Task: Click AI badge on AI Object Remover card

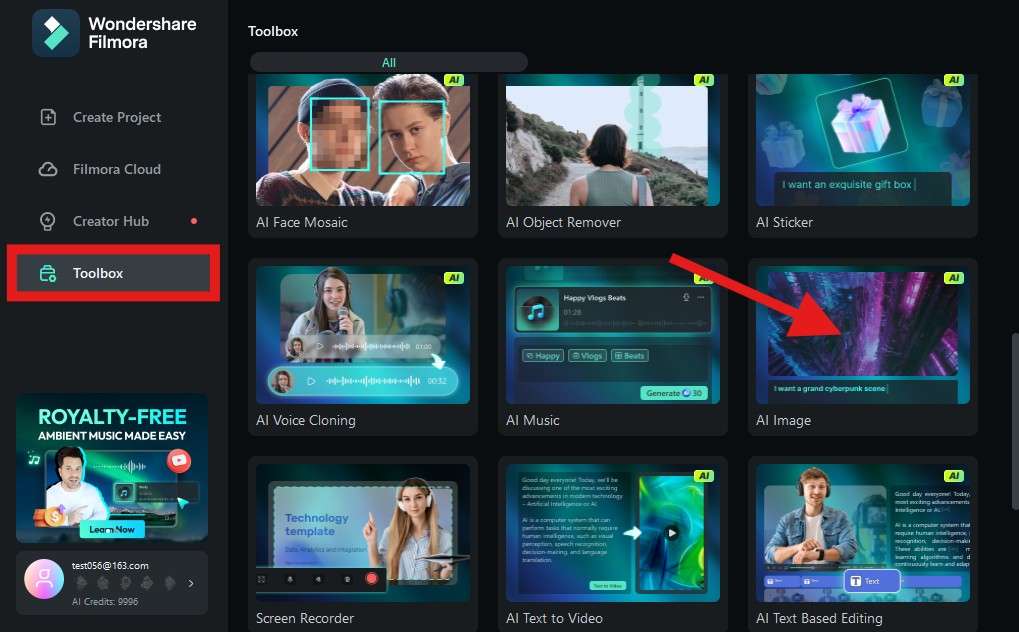Action: click(x=704, y=80)
